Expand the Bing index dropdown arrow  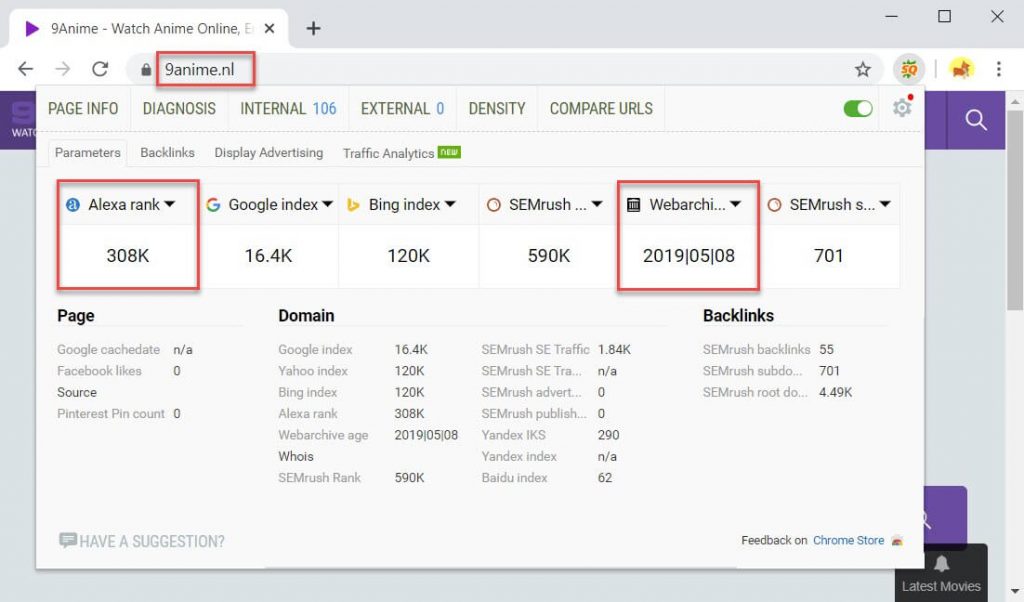450,204
